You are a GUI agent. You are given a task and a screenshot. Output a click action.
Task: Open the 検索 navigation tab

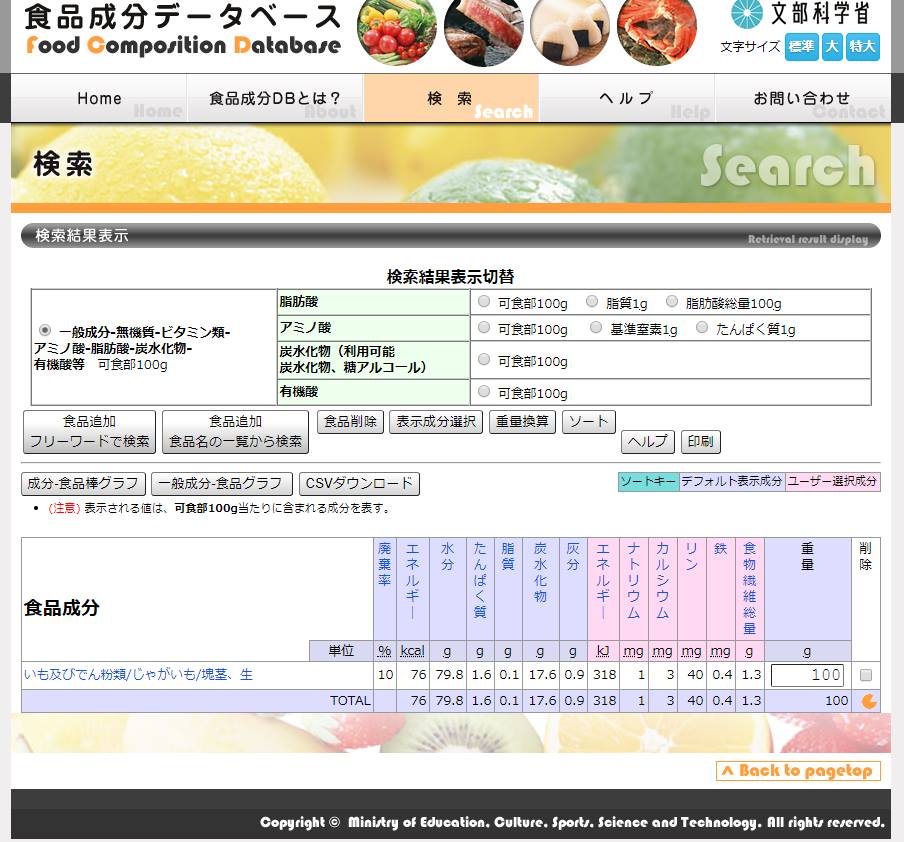[450, 98]
